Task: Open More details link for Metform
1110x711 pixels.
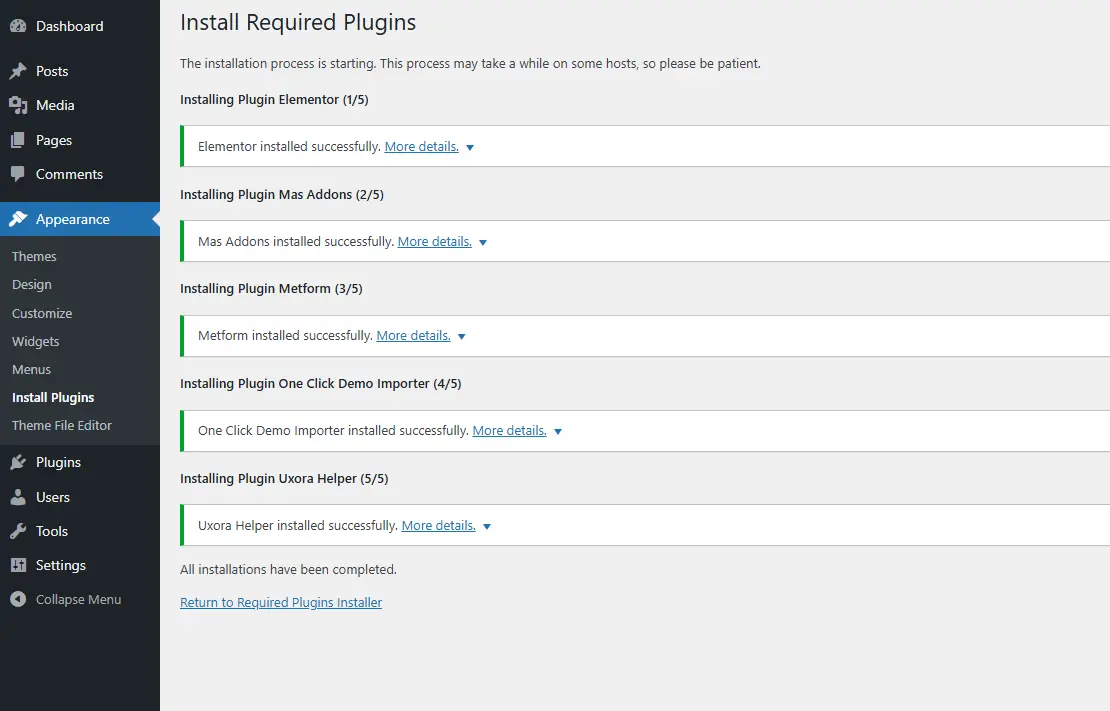Action: click(413, 336)
